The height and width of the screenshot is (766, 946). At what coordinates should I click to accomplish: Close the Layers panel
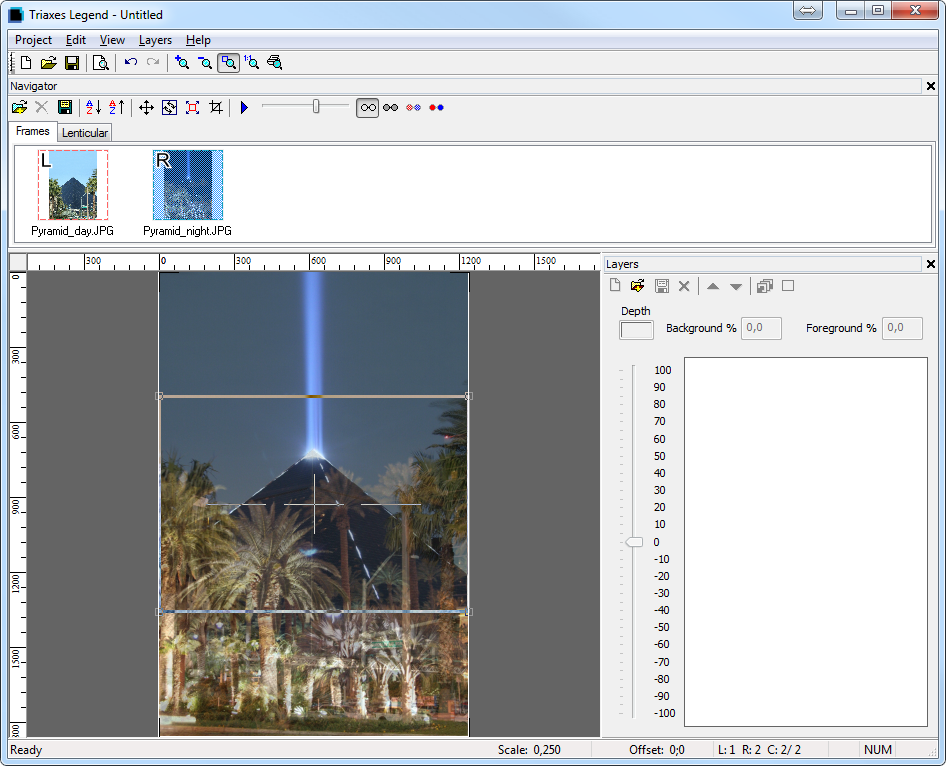[931, 264]
